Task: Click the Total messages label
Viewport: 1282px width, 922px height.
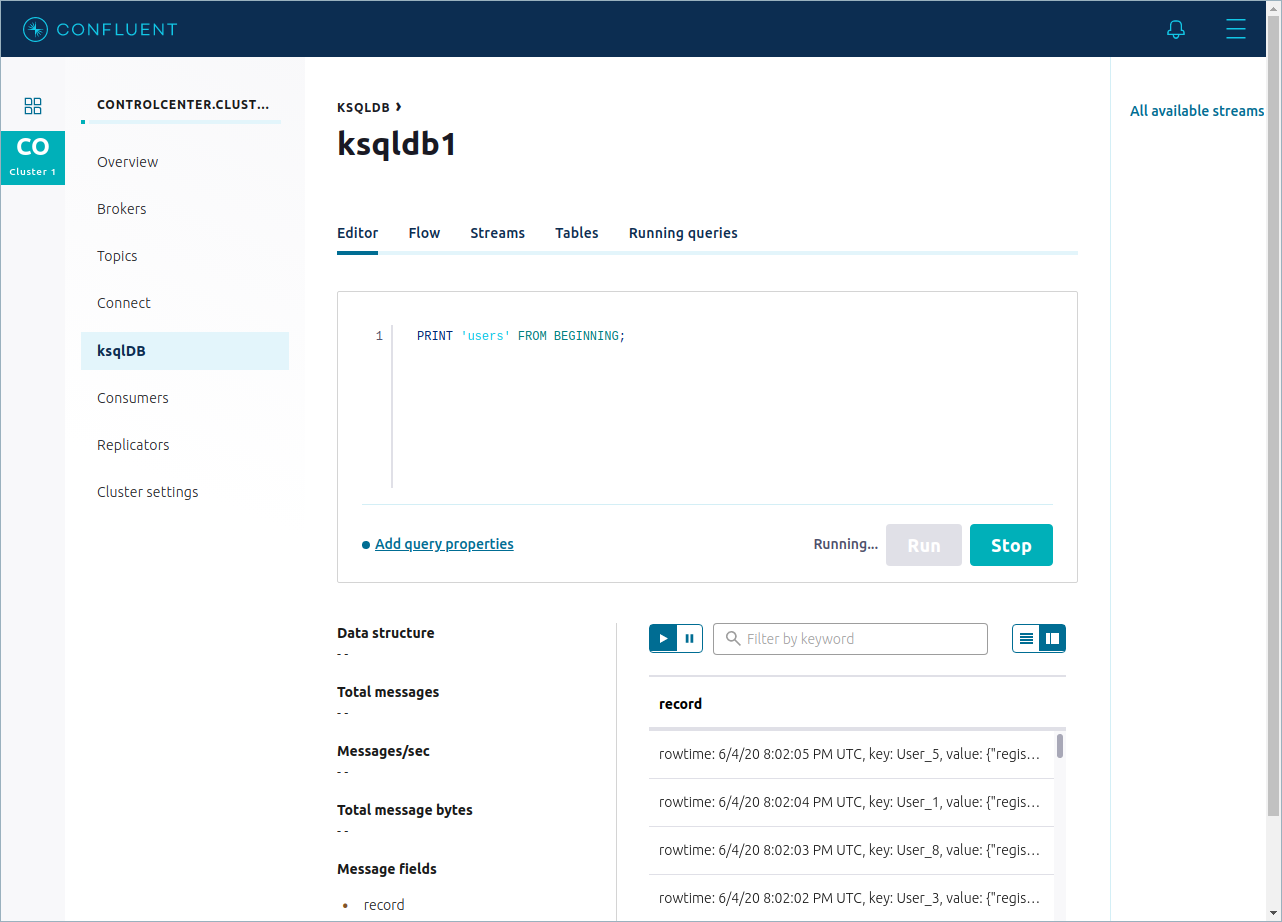Action: tap(388, 692)
